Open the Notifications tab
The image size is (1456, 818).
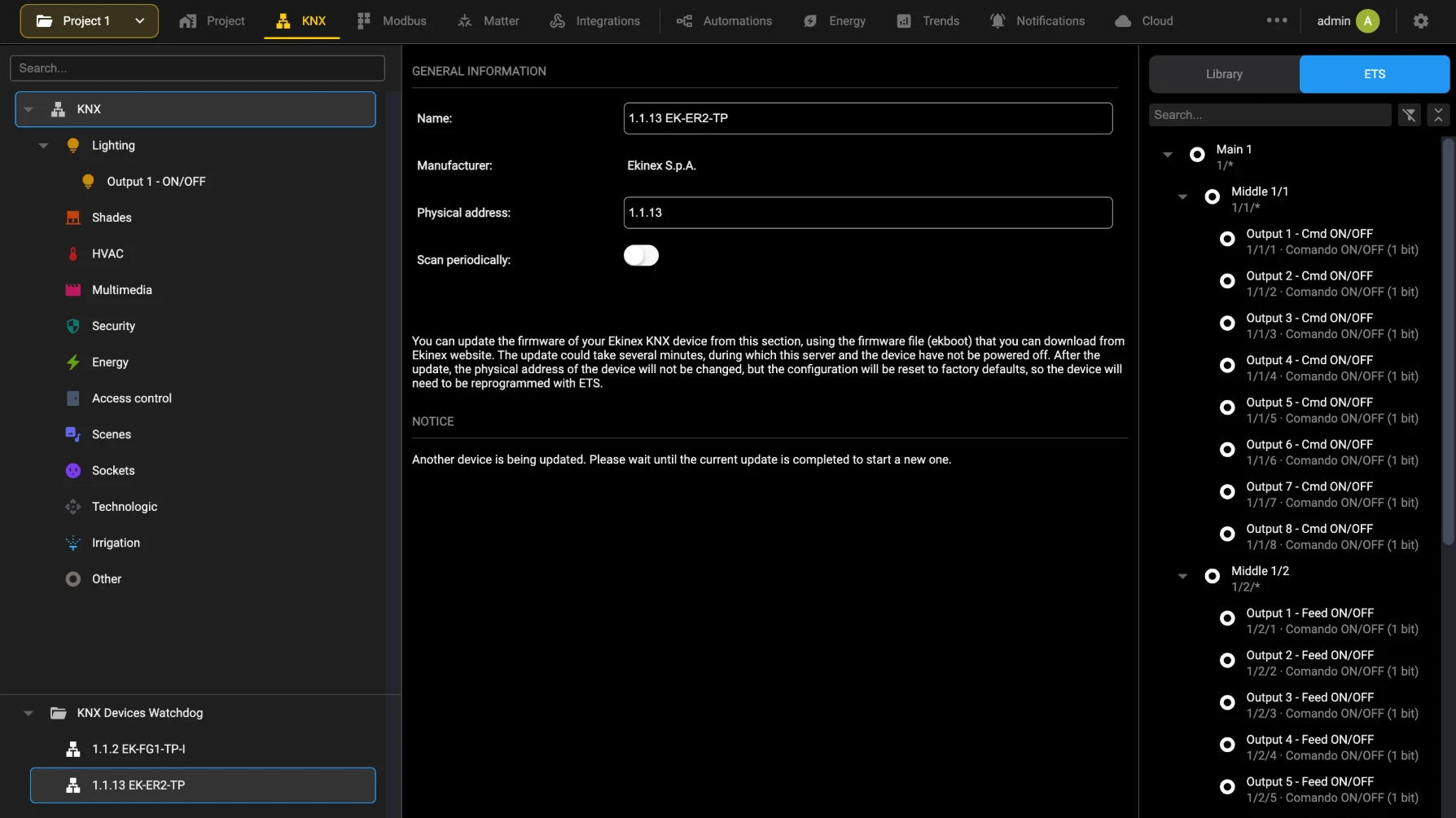(x=1037, y=21)
